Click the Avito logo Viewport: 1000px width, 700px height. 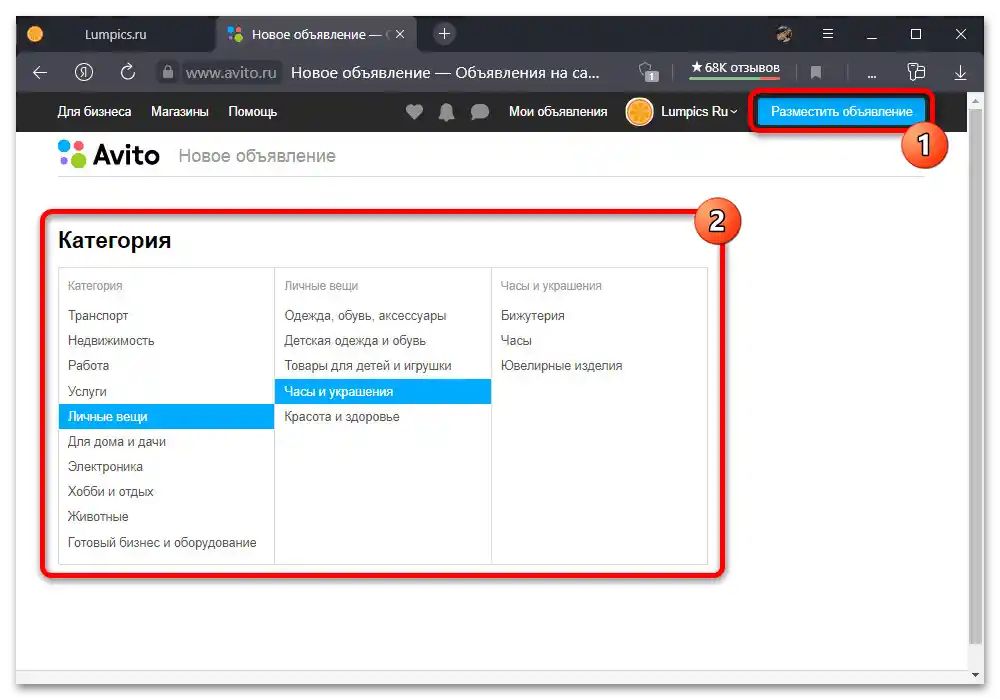pyautogui.click(x=109, y=155)
